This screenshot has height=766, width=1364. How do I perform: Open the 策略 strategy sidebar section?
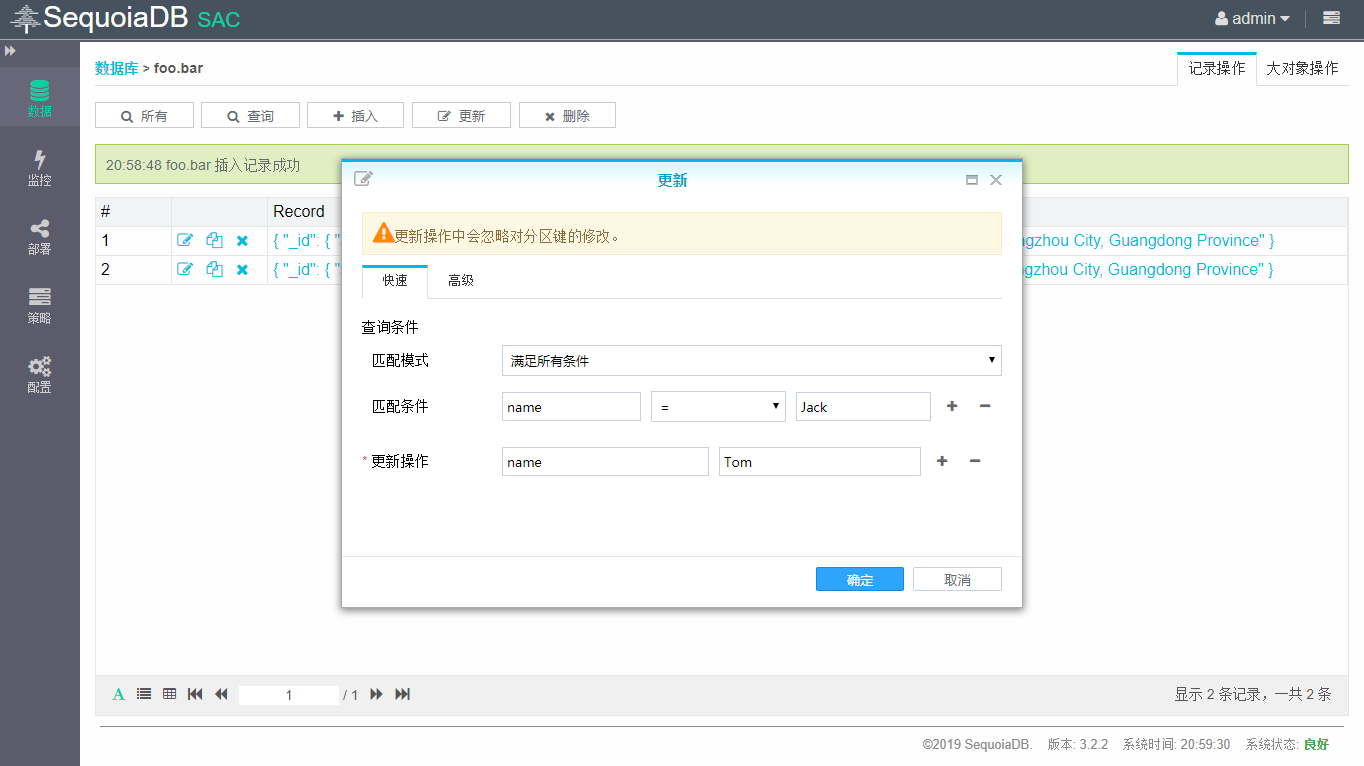(39, 306)
